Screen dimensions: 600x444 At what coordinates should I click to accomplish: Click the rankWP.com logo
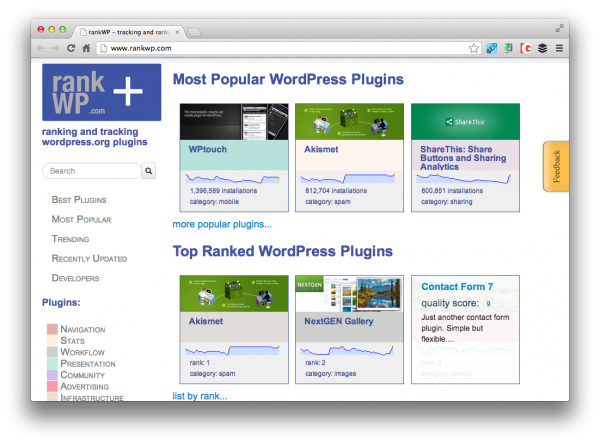tap(101, 92)
